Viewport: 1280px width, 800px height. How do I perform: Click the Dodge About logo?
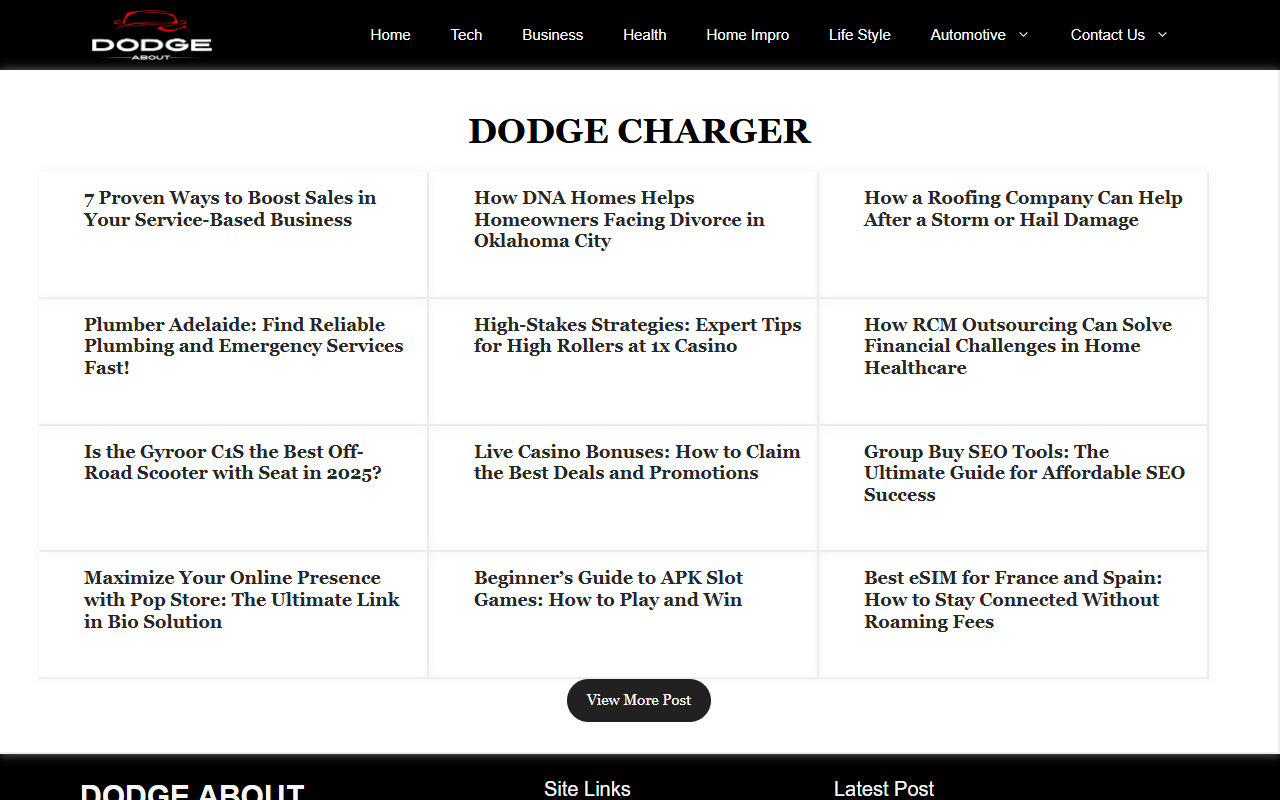pos(151,35)
